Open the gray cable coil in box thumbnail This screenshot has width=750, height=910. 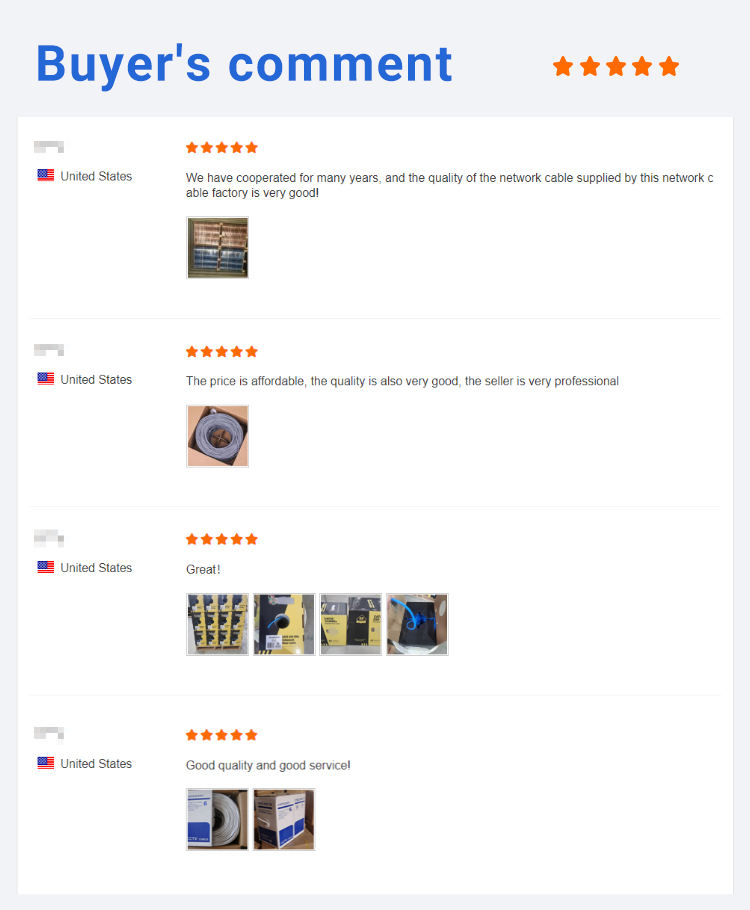tap(218, 436)
